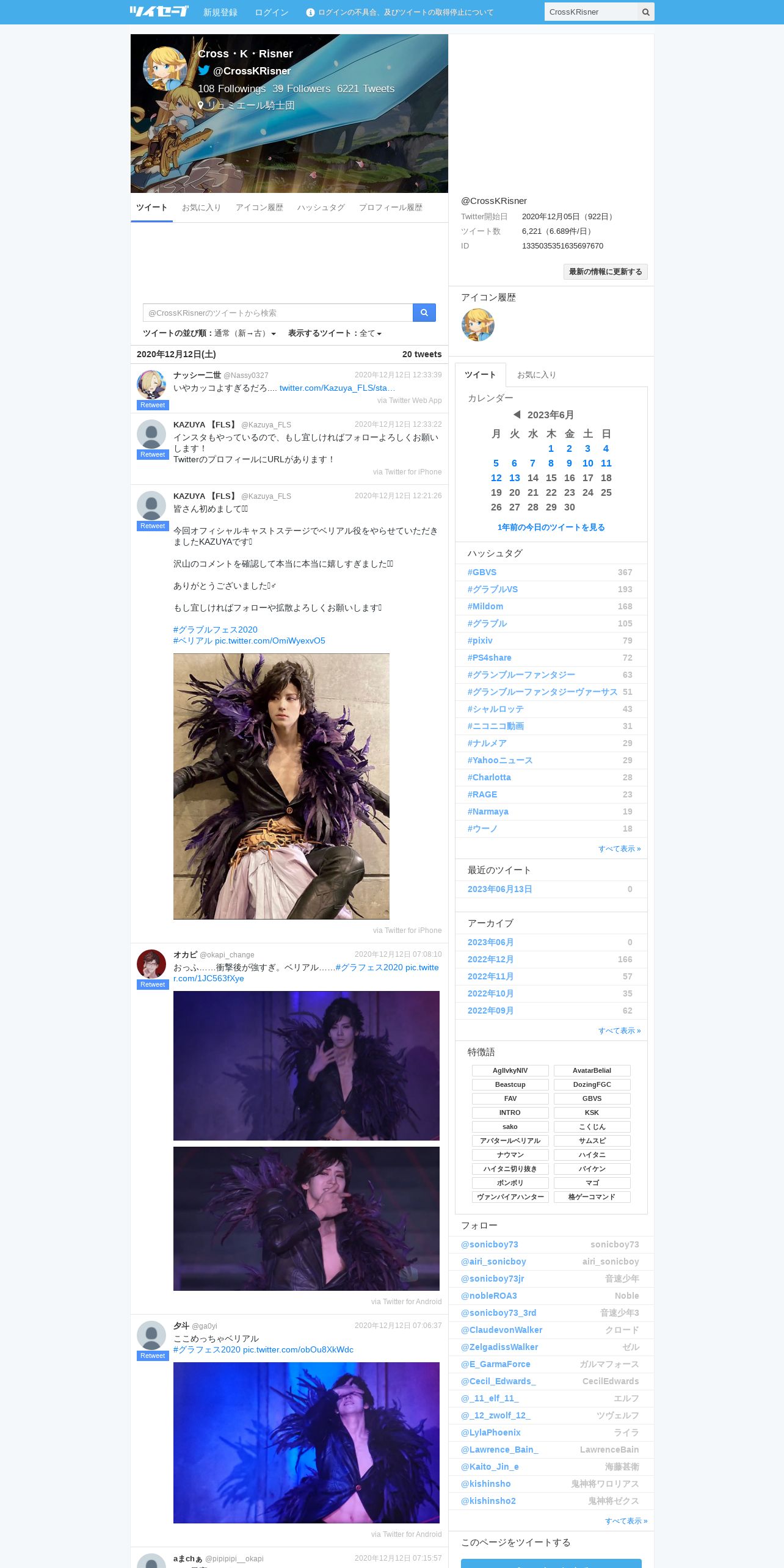The width and height of the screenshot is (784, 1568).
Task: Open the Belial cosplay photo in KAZUYA's tweet
Action: point(281,786)
